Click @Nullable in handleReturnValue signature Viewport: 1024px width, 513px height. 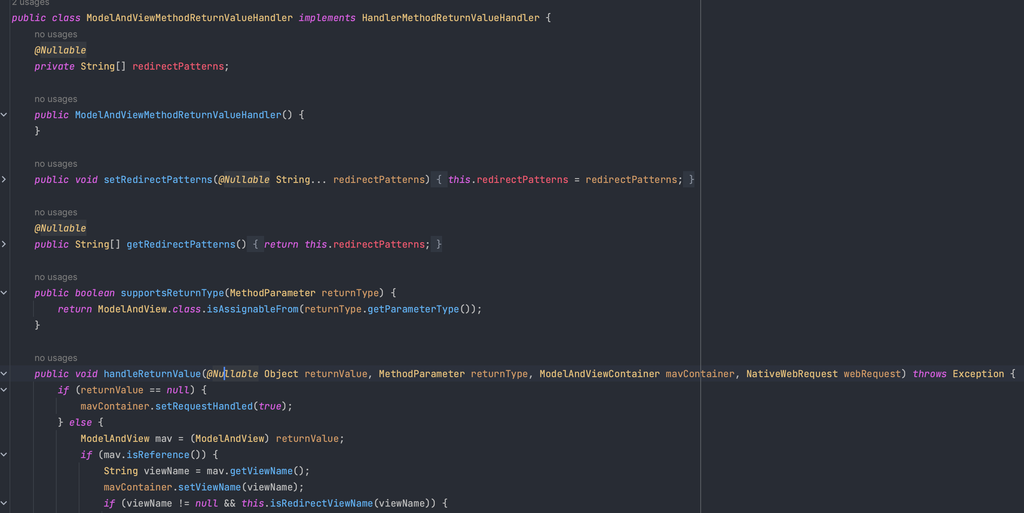232,374
